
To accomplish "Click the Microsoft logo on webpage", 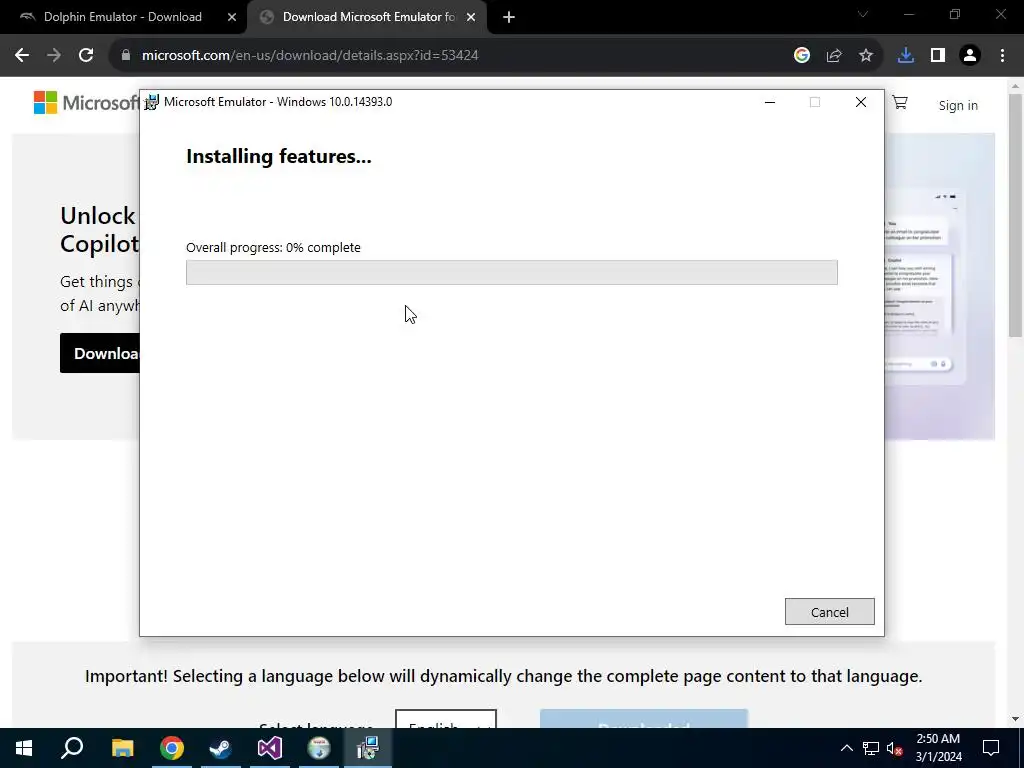I will click(86, 103).
